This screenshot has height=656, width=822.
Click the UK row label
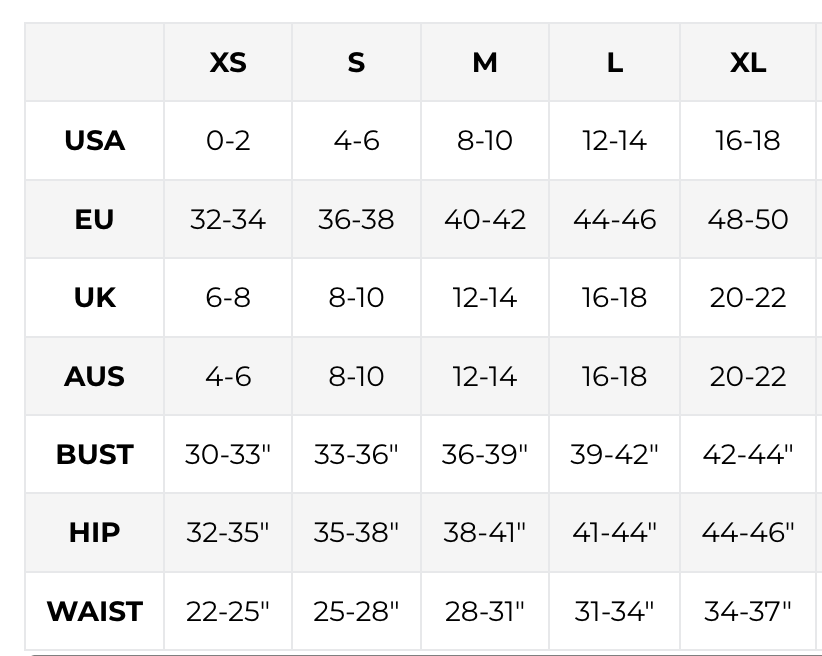pos(95,297)
